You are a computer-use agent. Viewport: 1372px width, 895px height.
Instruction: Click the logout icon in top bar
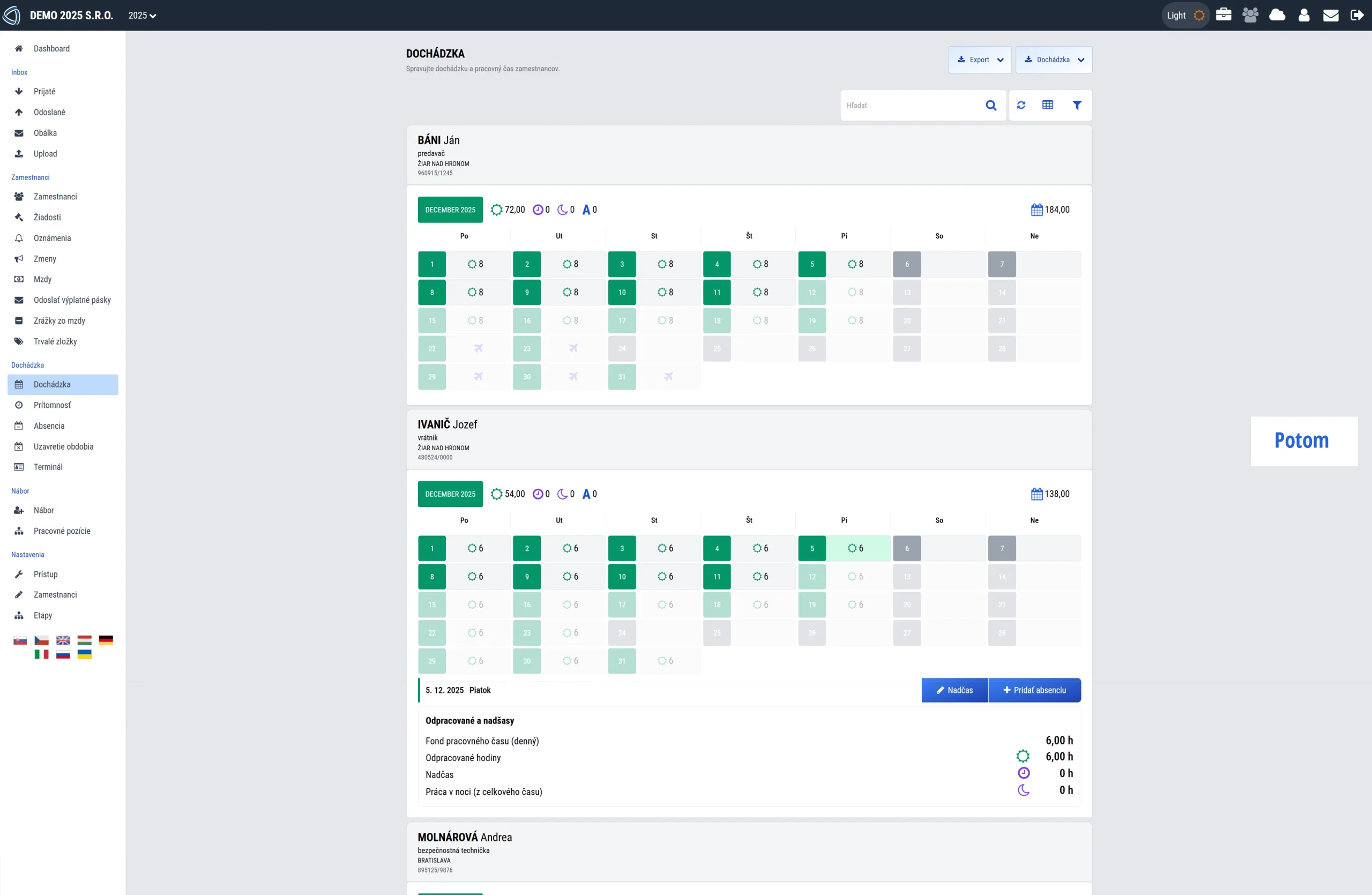point(1357,15)
